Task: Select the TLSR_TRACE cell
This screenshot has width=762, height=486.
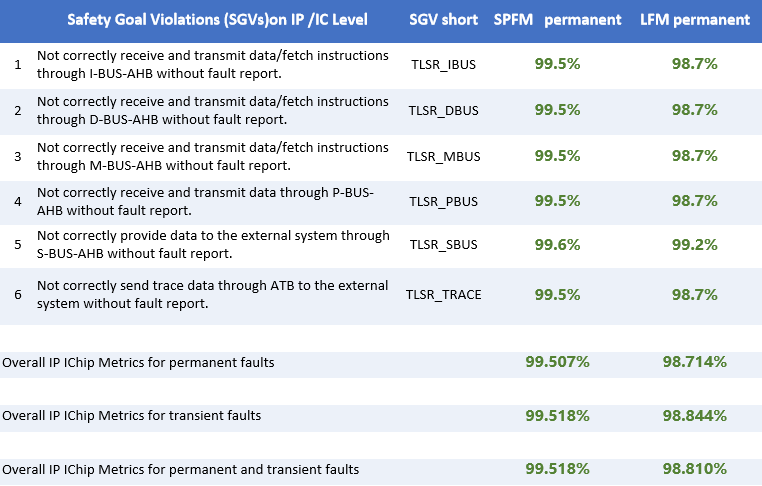Action: point(443,294)
